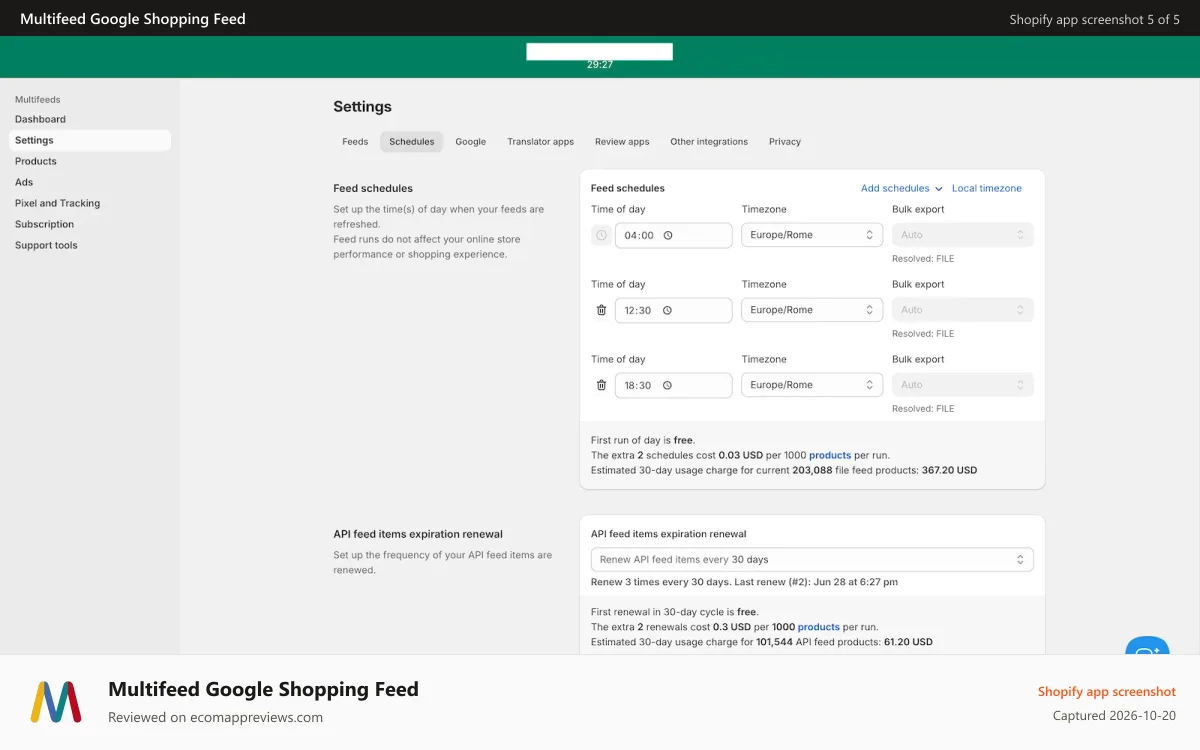Open Bulk export dropdown for 12:30 schedule
Viewport: 1200px width, 750px height.
click(963, 310)
